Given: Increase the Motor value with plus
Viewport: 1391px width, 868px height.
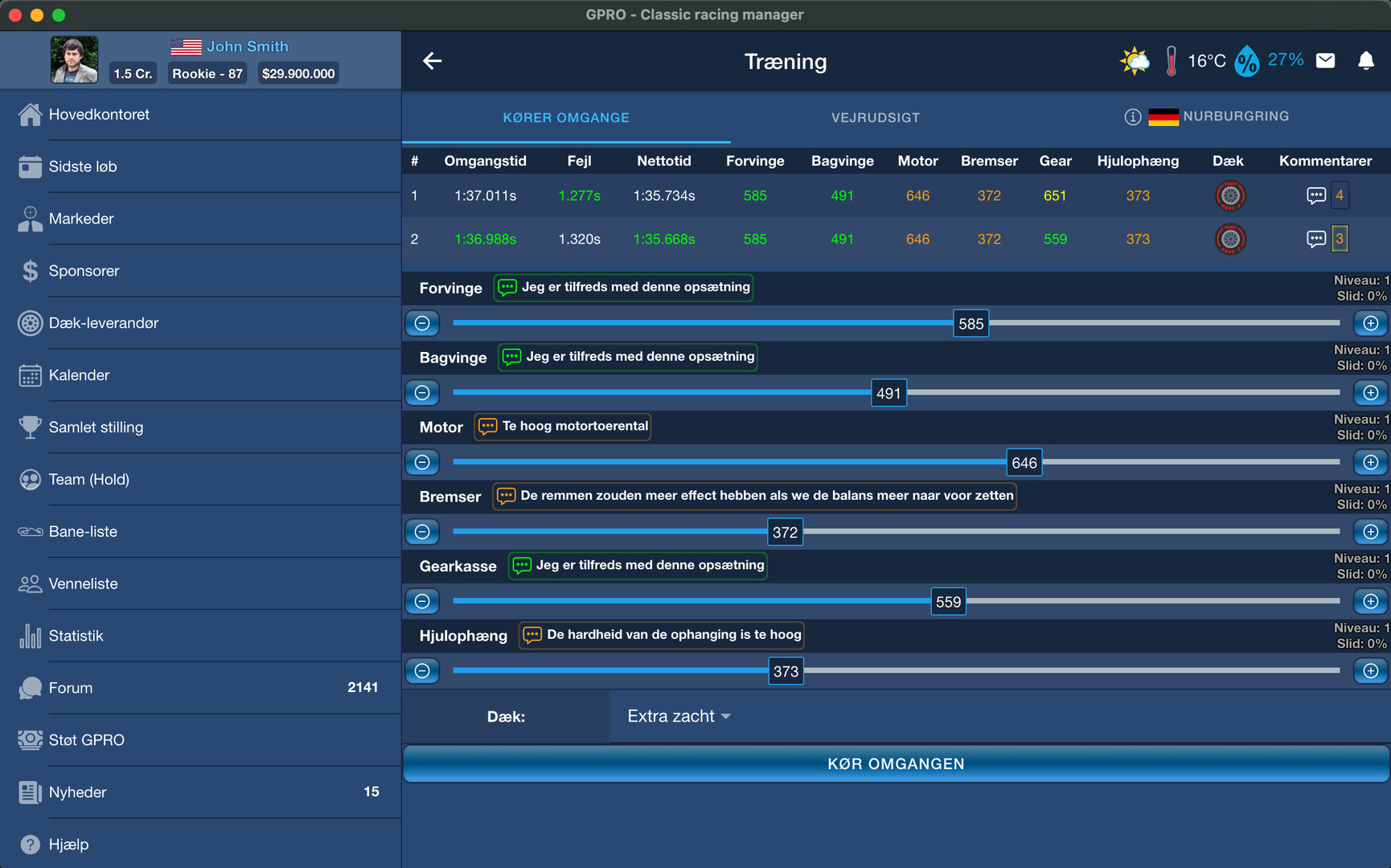Looking at the screenshot, I should (1370, 462).
